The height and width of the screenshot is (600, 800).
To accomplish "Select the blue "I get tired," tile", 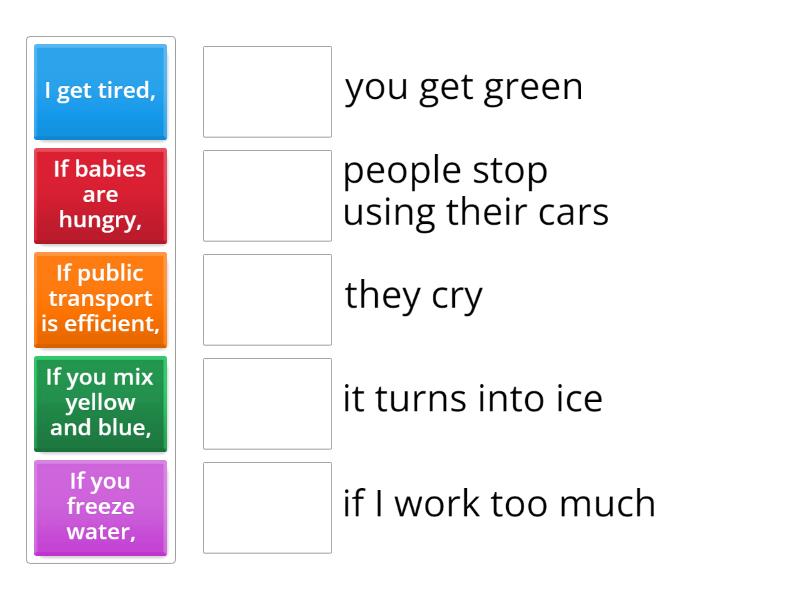I will pyautogui.click(x=100, y=92).
